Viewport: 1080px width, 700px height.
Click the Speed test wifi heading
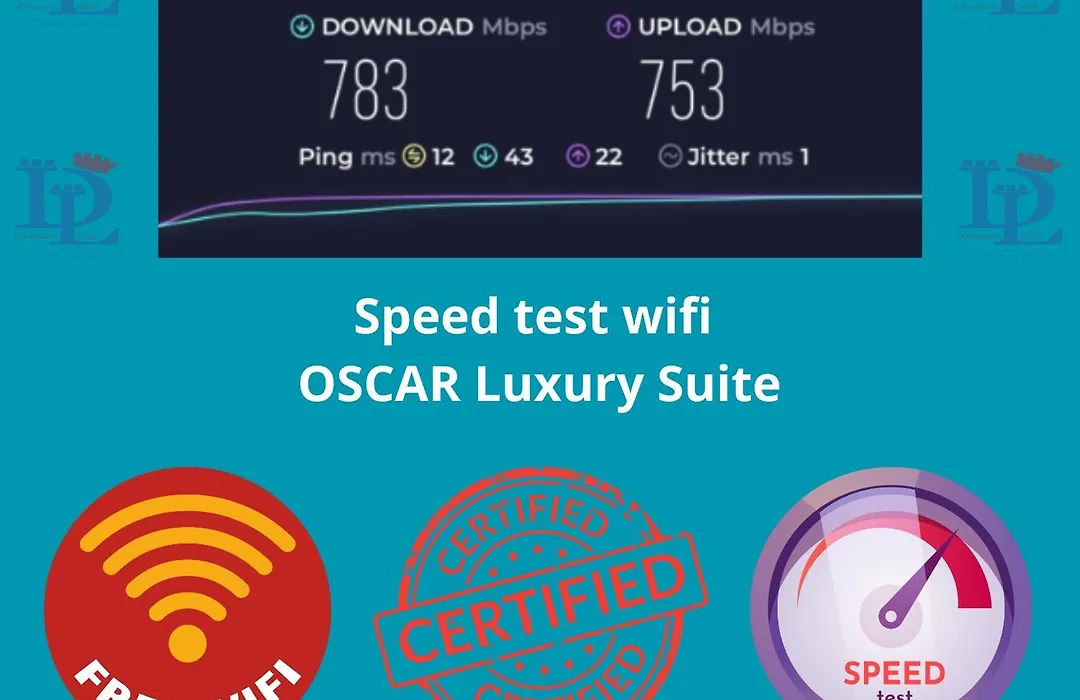tap(532, 316)
